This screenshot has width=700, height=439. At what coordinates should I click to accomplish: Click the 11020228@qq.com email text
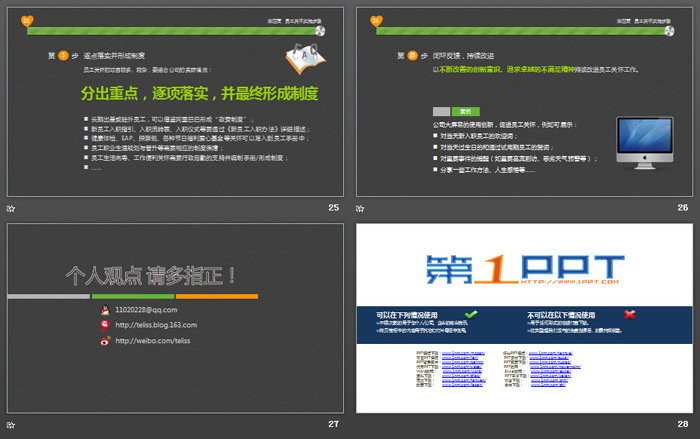pos(146,310)
